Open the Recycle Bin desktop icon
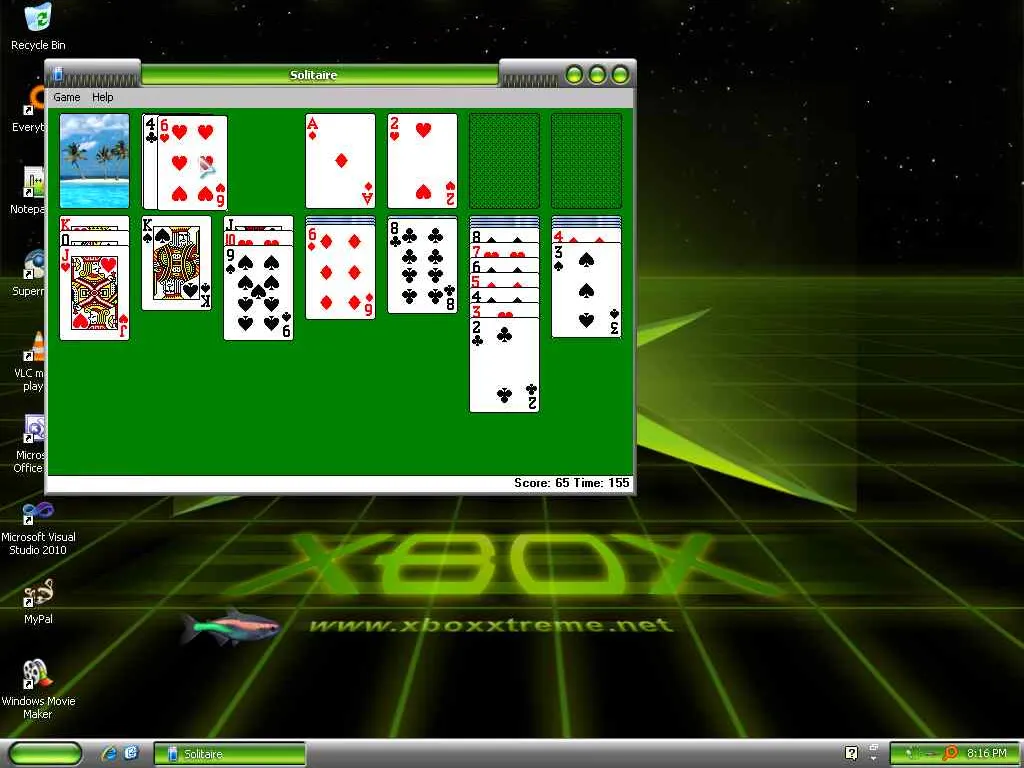The image size is (1024, 768). coord(38,27)
